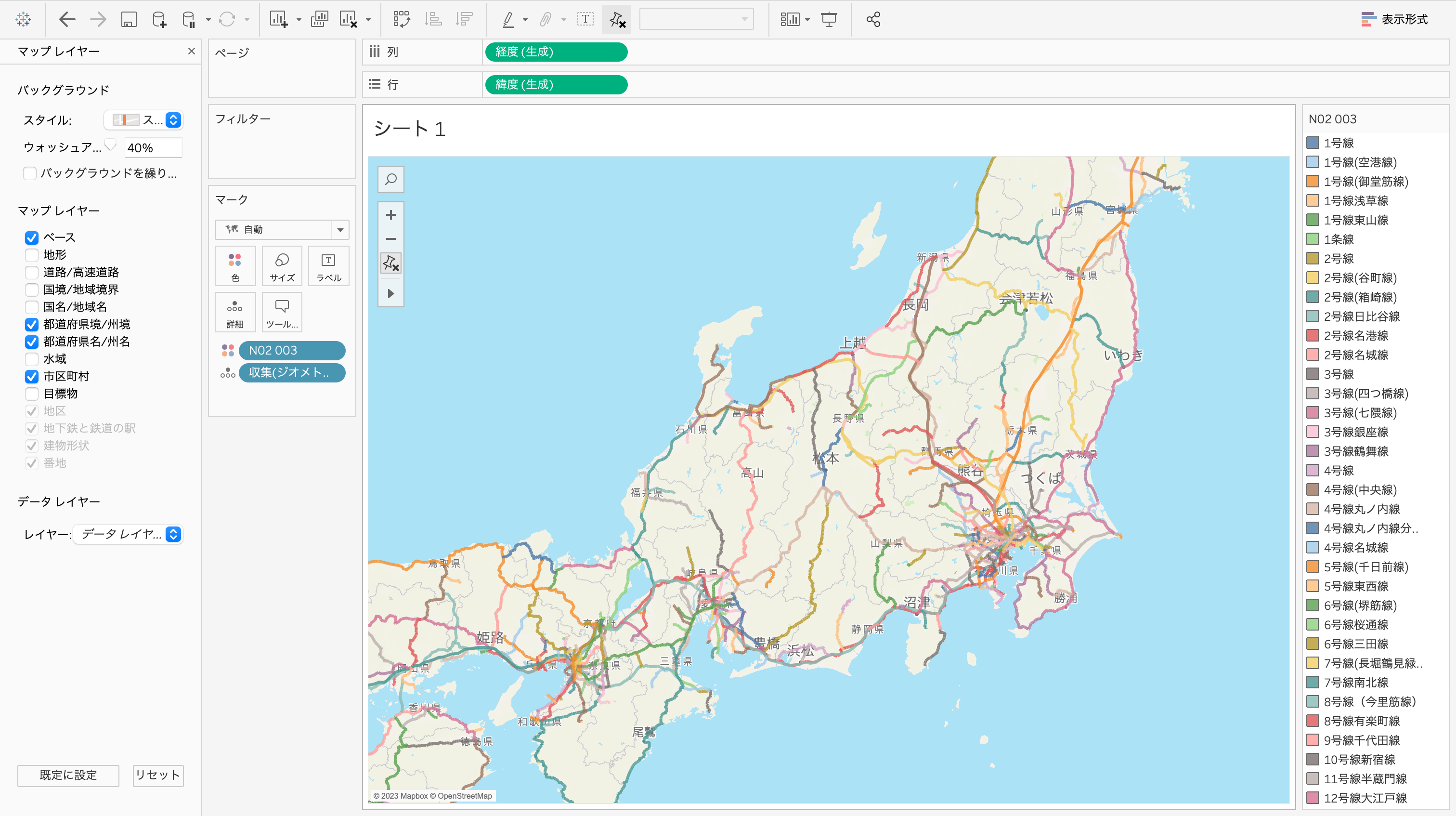The image size is (1456, 816).
Task: Open the data layer (データ レイヤ) dropdown
Action: pos(173,534)
